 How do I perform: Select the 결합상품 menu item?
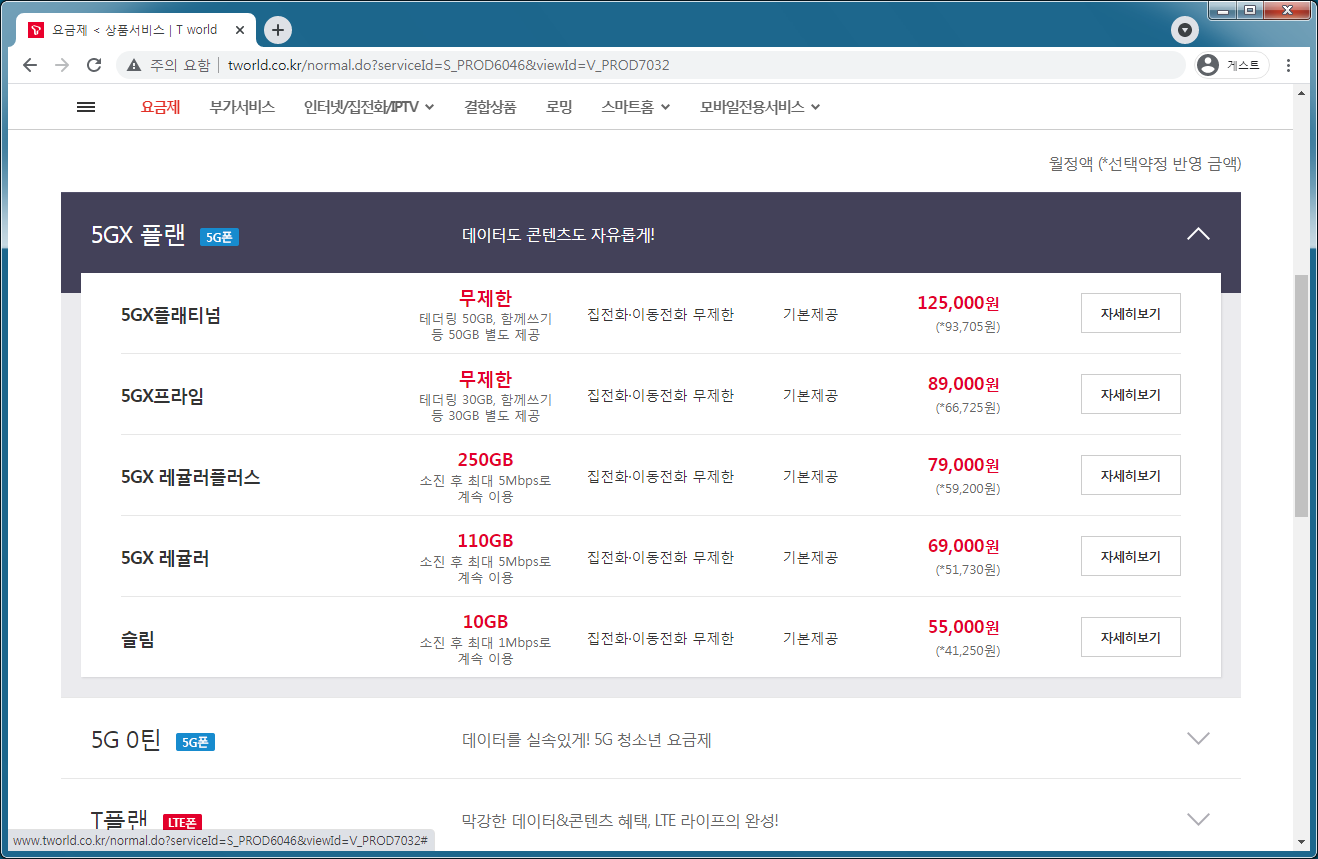pyautogui.click(x=490, y=107)
